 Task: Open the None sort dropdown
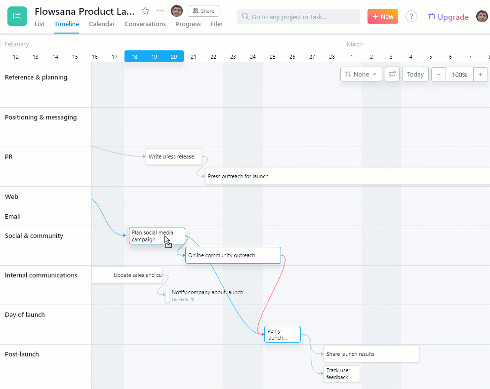tap(361, 74)
